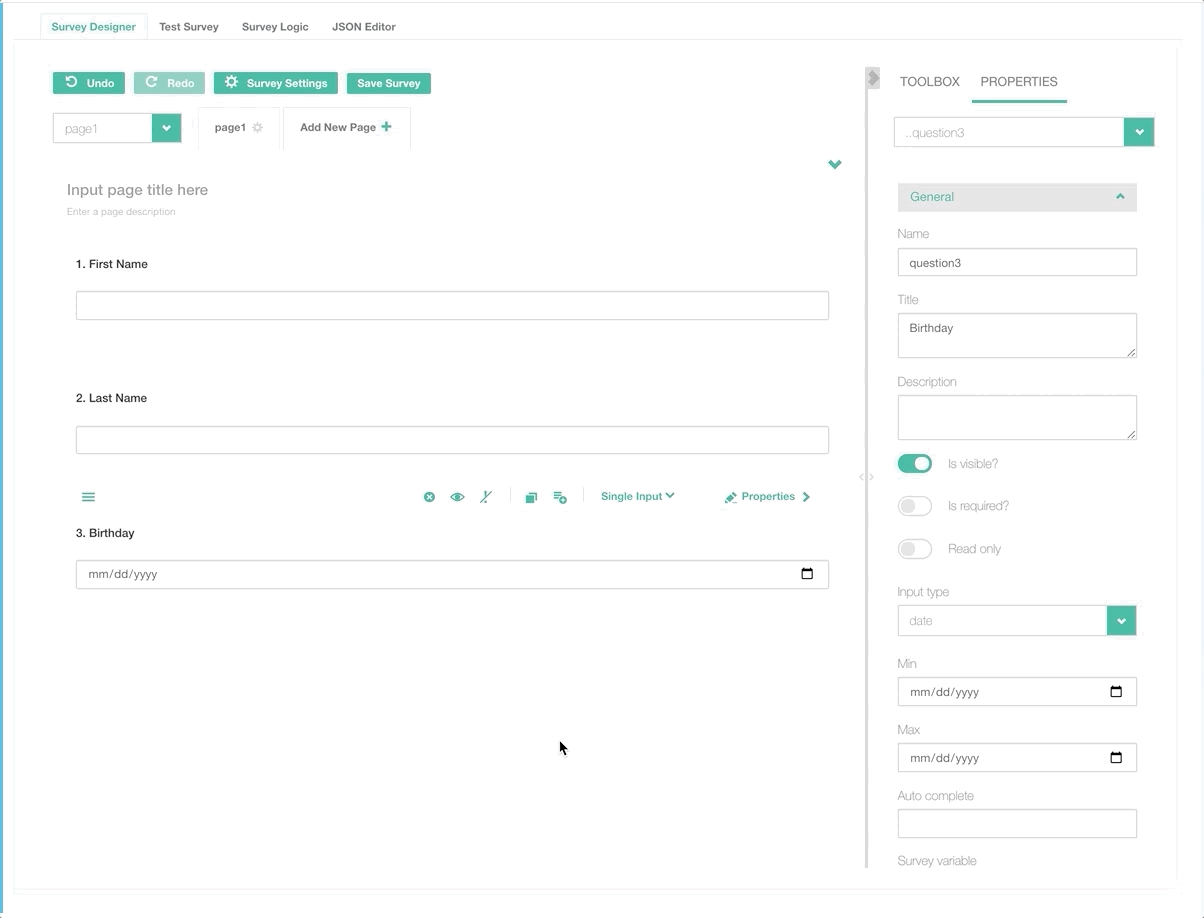Delete the Birthday question with the X icon
The height and width of the screenshot is (918, 1204).
(429, 497)
